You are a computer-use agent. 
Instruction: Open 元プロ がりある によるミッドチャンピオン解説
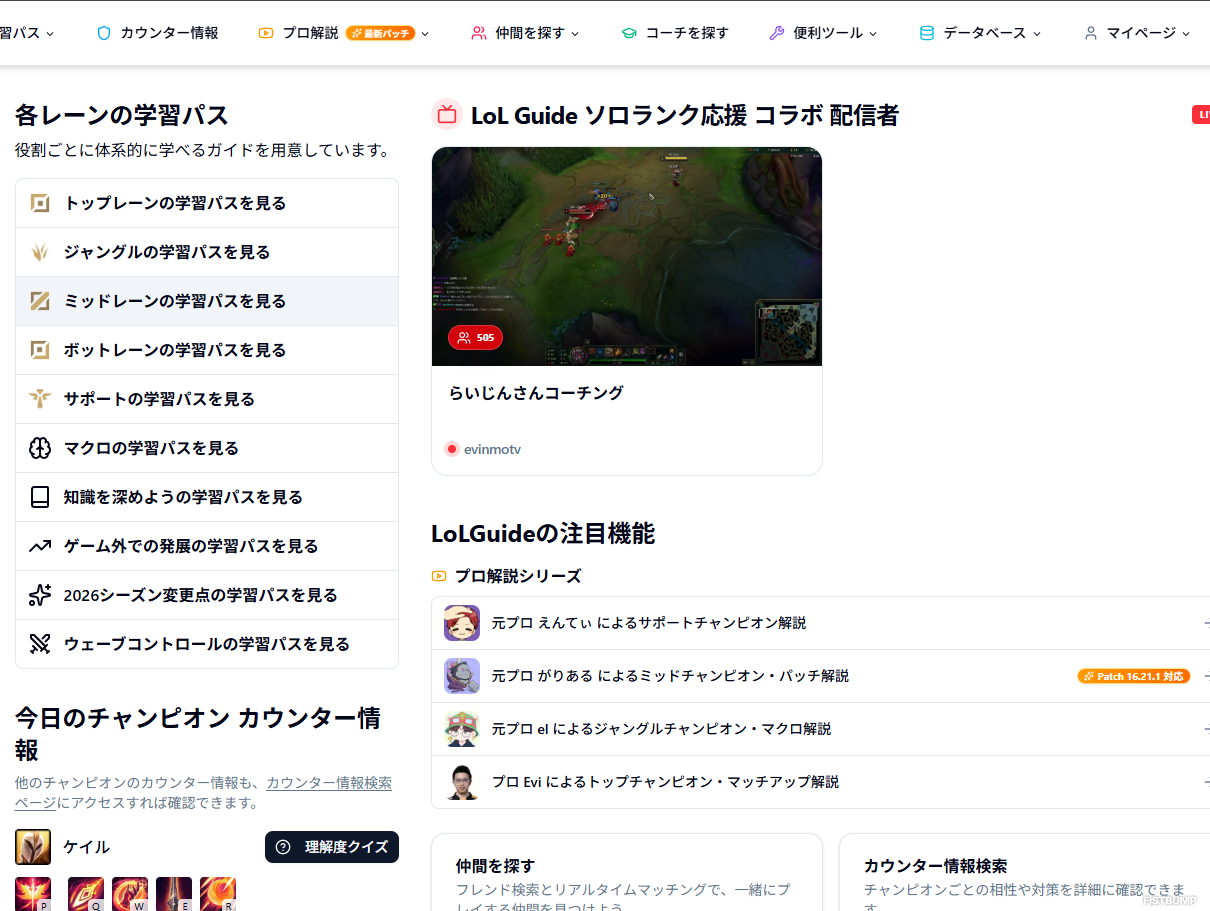point(821,676)
